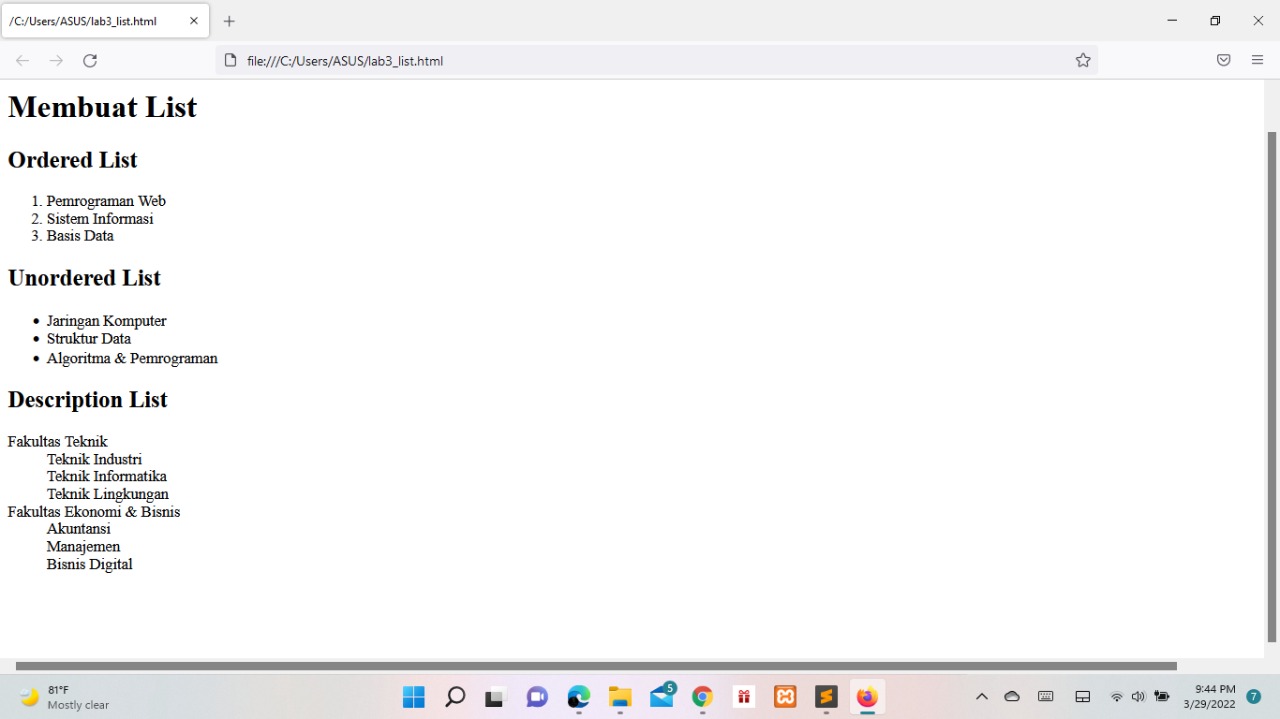Click the term "Fakultas Ekonomi & Bisnis"

(94, 512)
